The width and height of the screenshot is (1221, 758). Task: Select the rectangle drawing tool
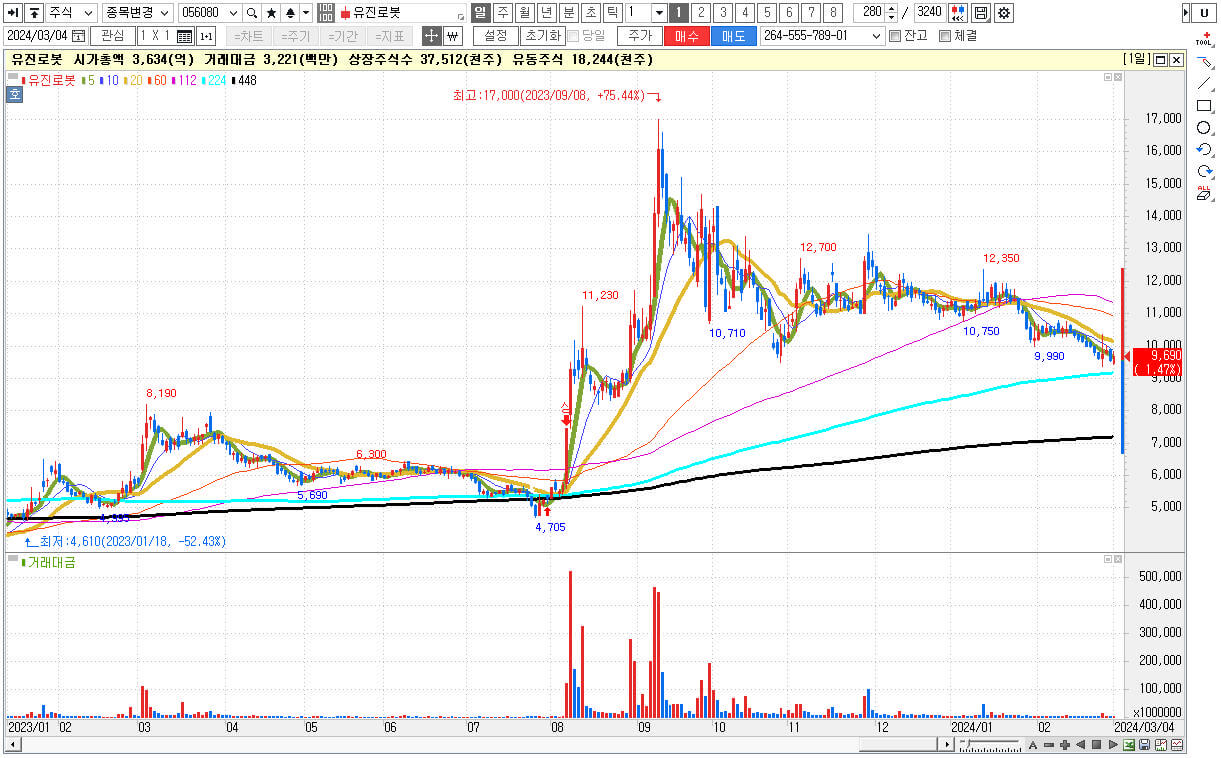1205,106
